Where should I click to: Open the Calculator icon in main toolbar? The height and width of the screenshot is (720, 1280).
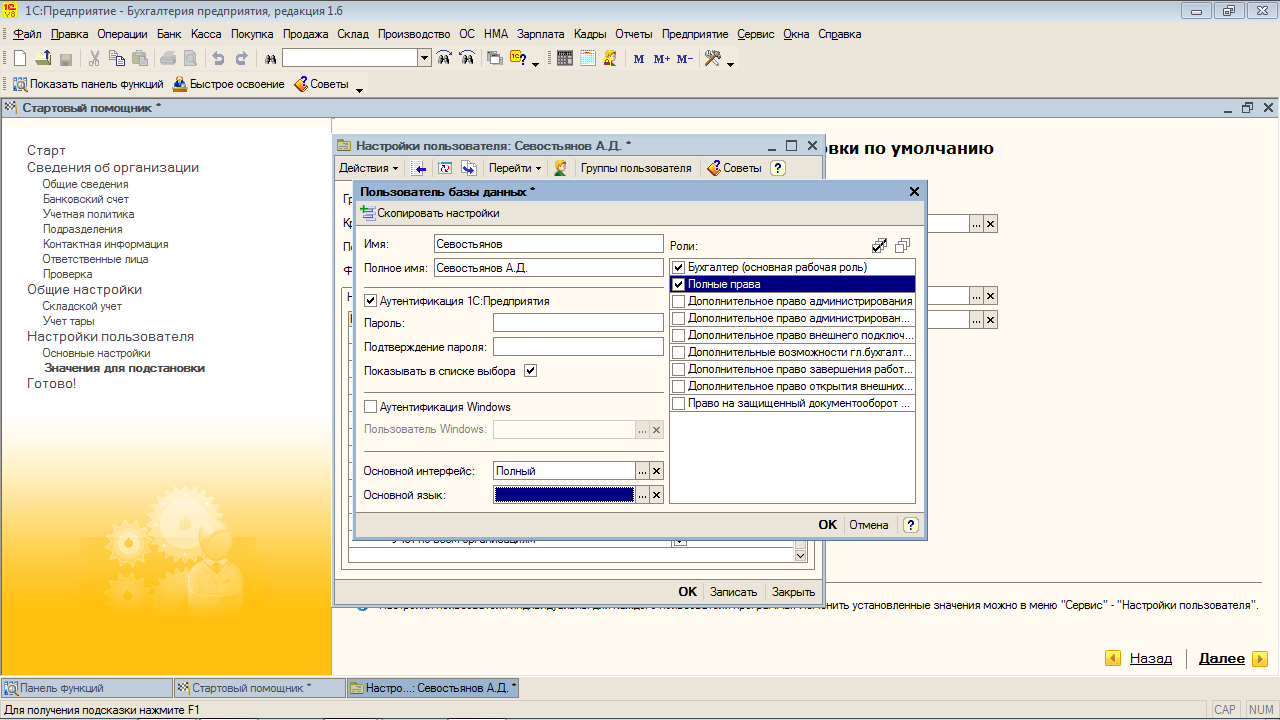pyautogui.click(x=565, y=59)
